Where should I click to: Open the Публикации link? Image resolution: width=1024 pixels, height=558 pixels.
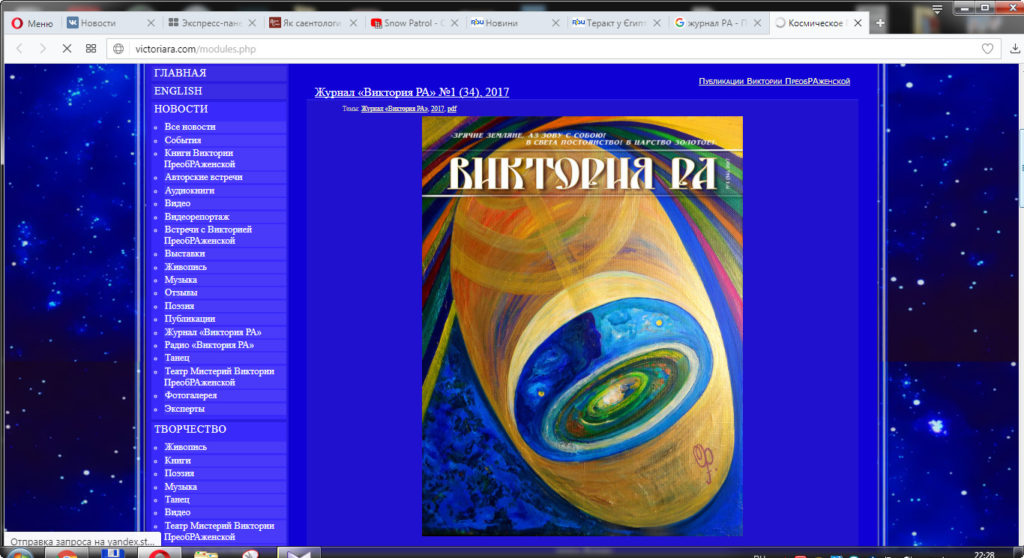pos(189,319)
